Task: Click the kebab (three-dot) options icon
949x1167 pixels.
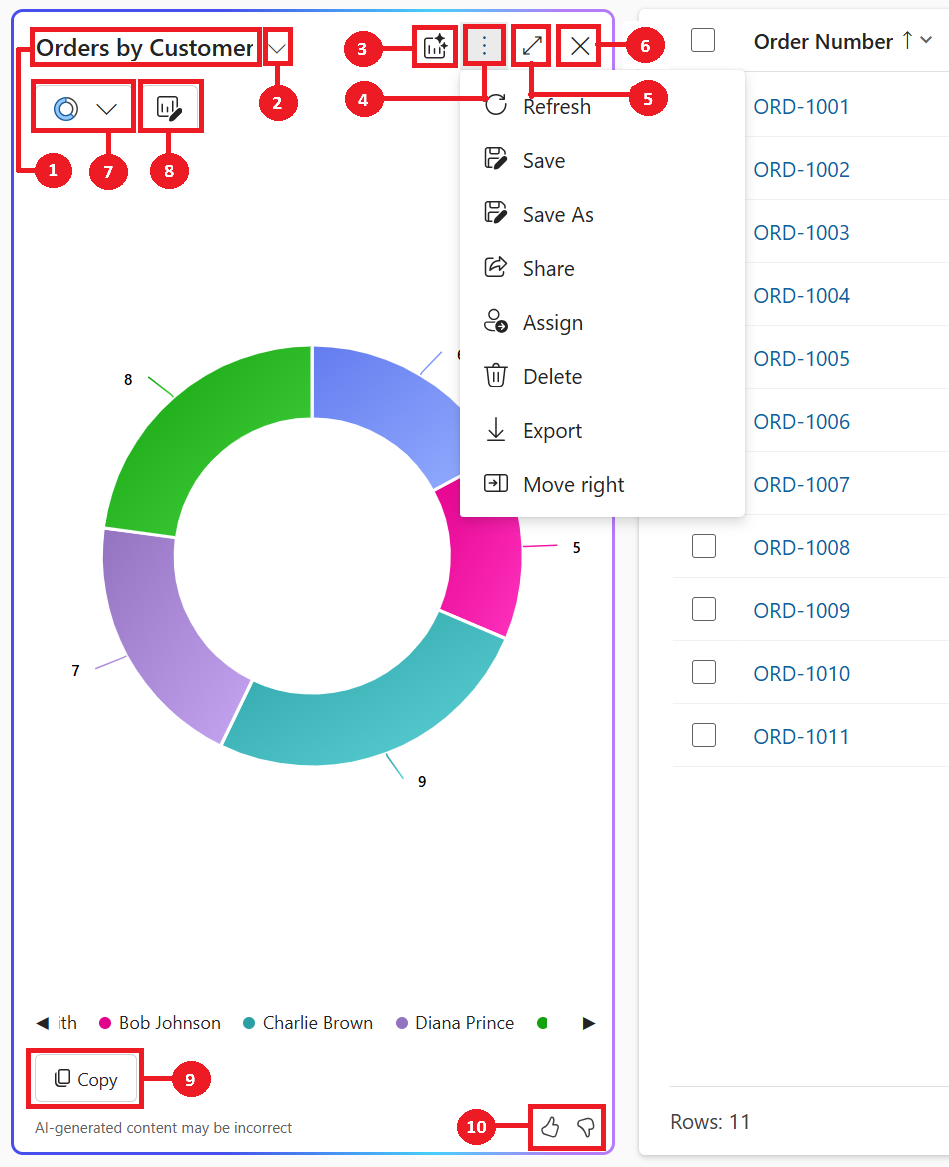Action: pos(483,45)
